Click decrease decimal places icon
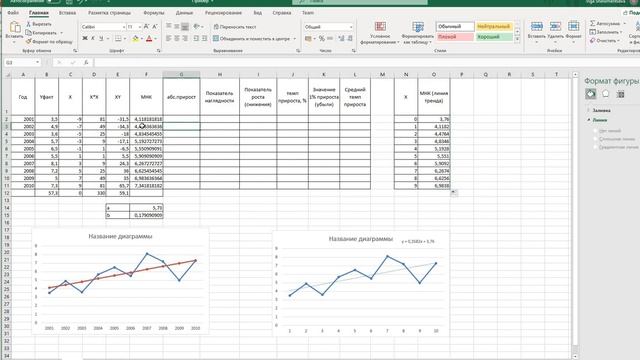 (x=350, y=38)
